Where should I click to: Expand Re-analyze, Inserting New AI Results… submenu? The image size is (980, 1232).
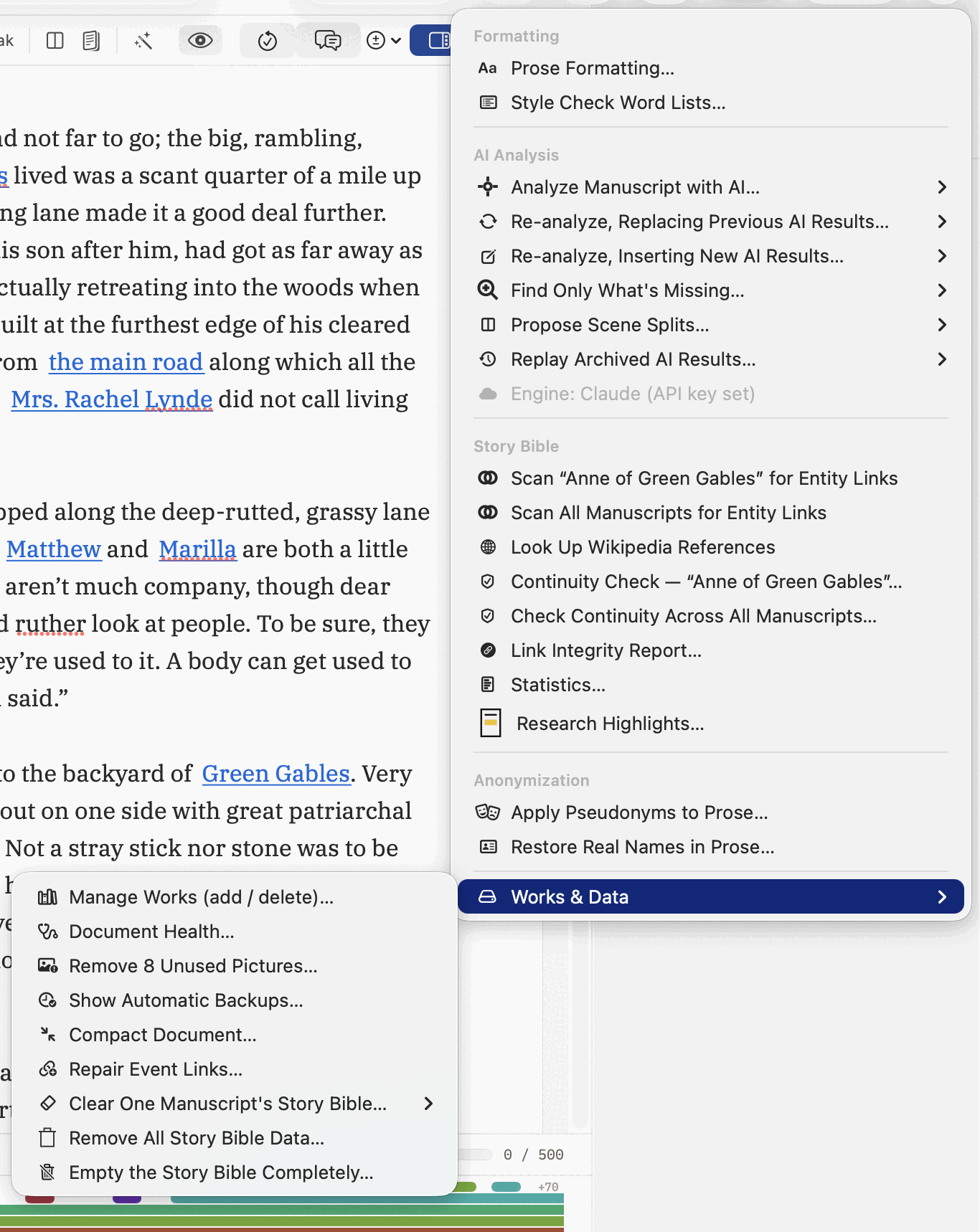point(710,256)
